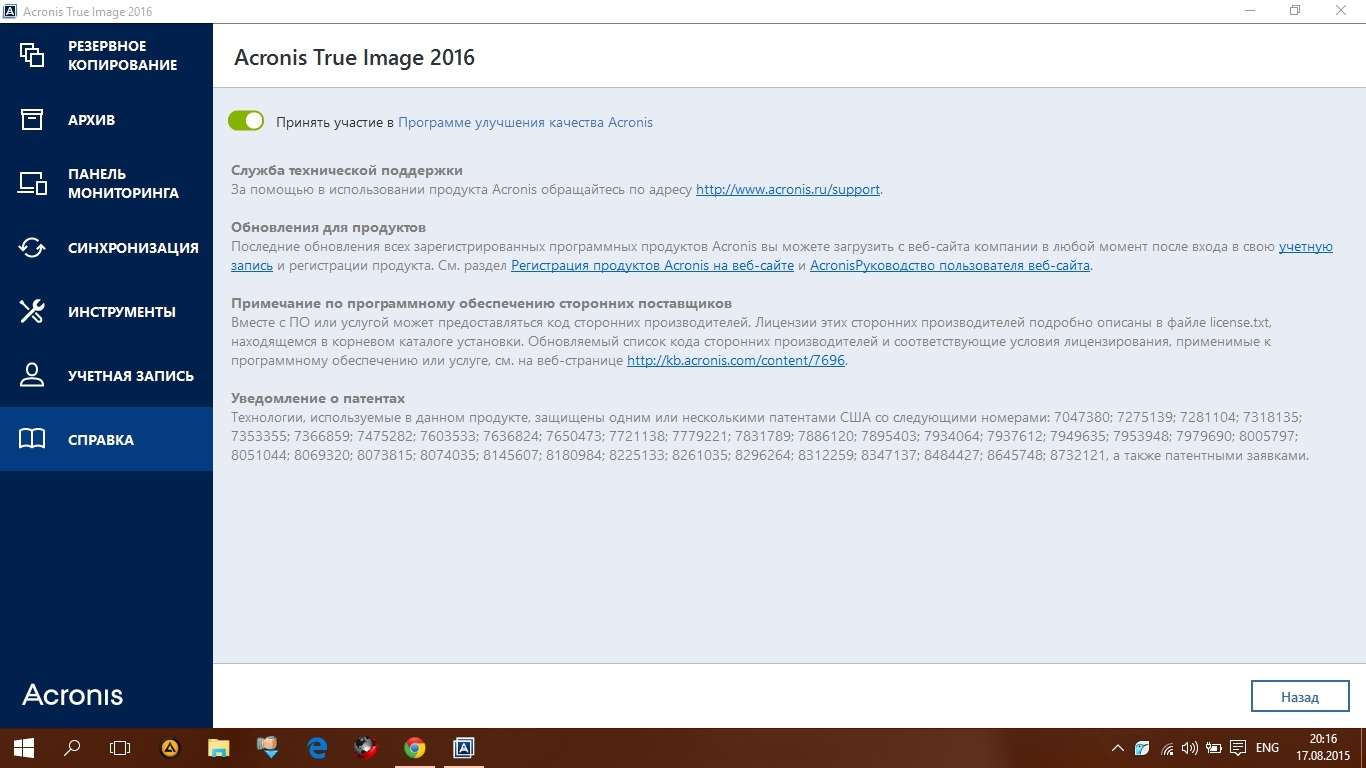
Task: Select Панель мониторинга menu item
Action: [106, 183]
